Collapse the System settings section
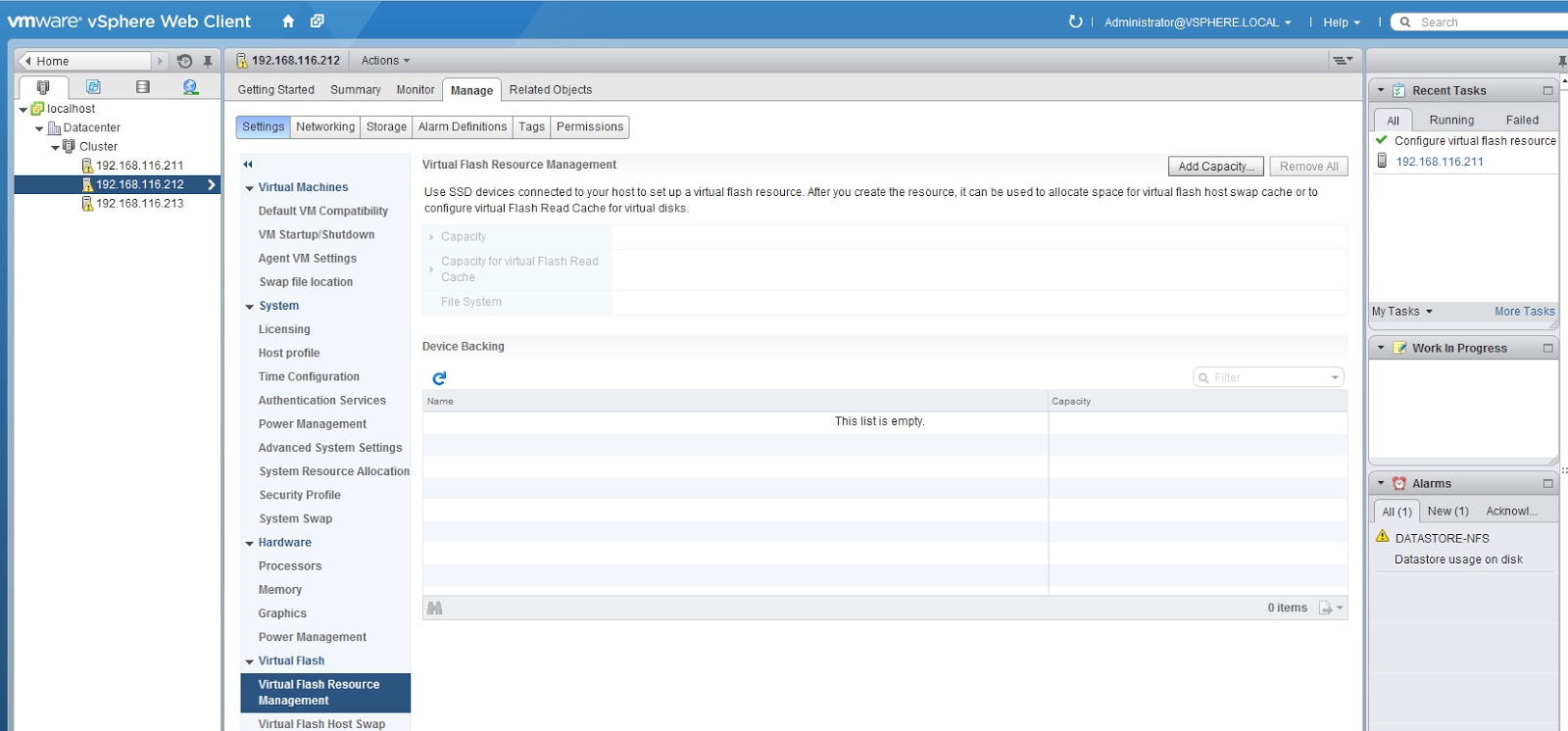This screenshot has width=1568, height=731. point(250,307)
